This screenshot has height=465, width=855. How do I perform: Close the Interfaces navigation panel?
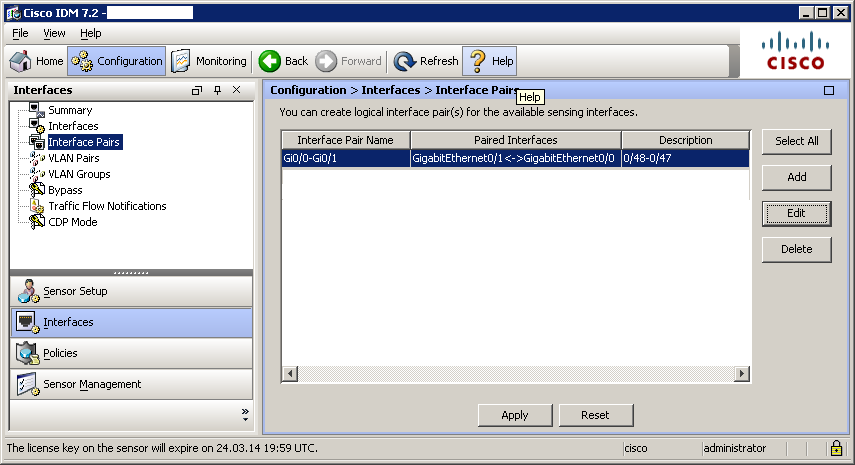click(237, 89)
